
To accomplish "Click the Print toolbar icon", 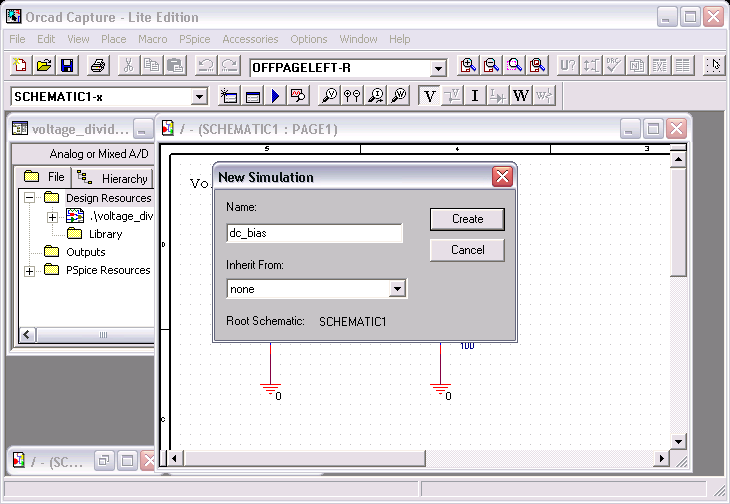I will coord(98,66).
